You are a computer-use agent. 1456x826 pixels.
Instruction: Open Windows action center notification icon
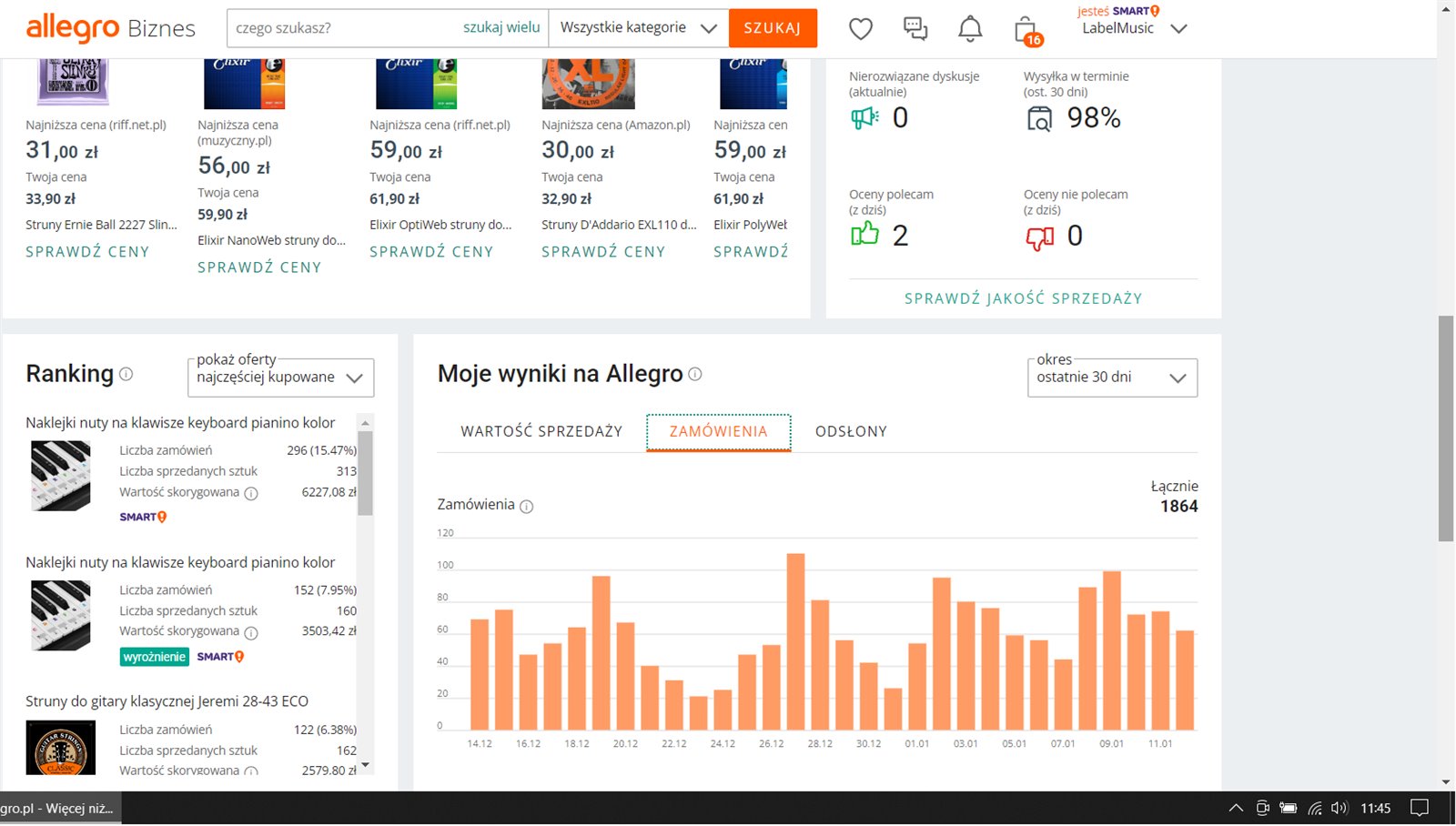tap(1419, 808)
